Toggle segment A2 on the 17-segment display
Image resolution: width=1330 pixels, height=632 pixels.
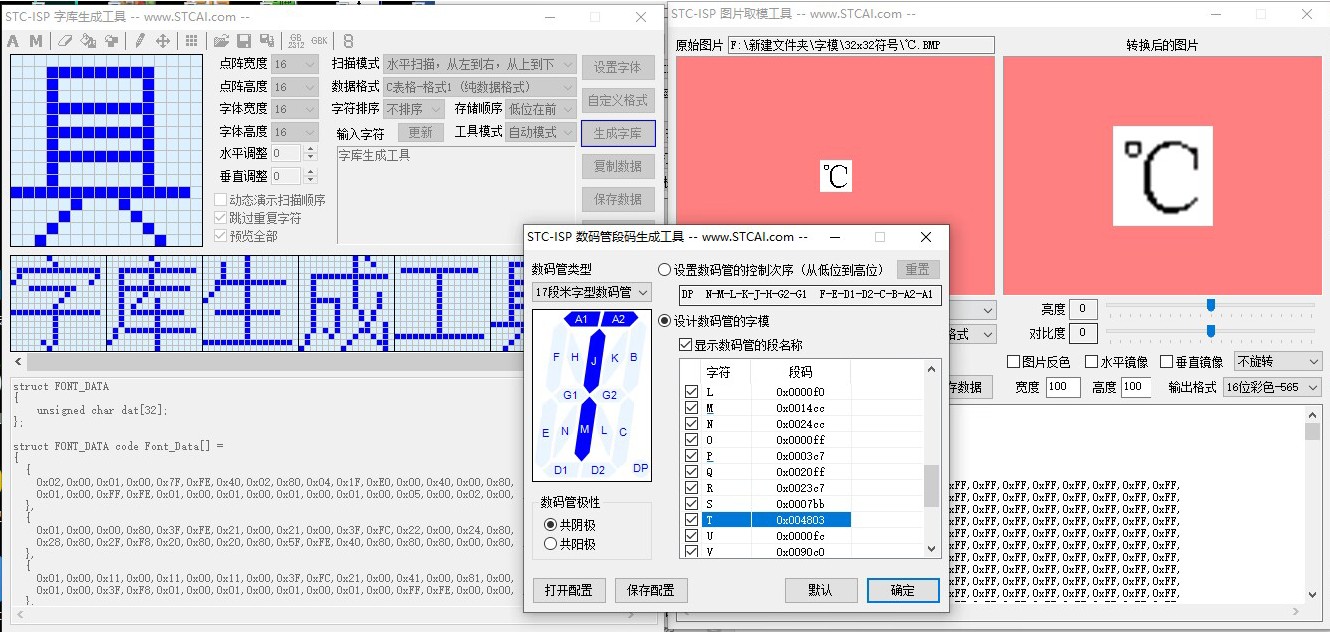point(619,319)
